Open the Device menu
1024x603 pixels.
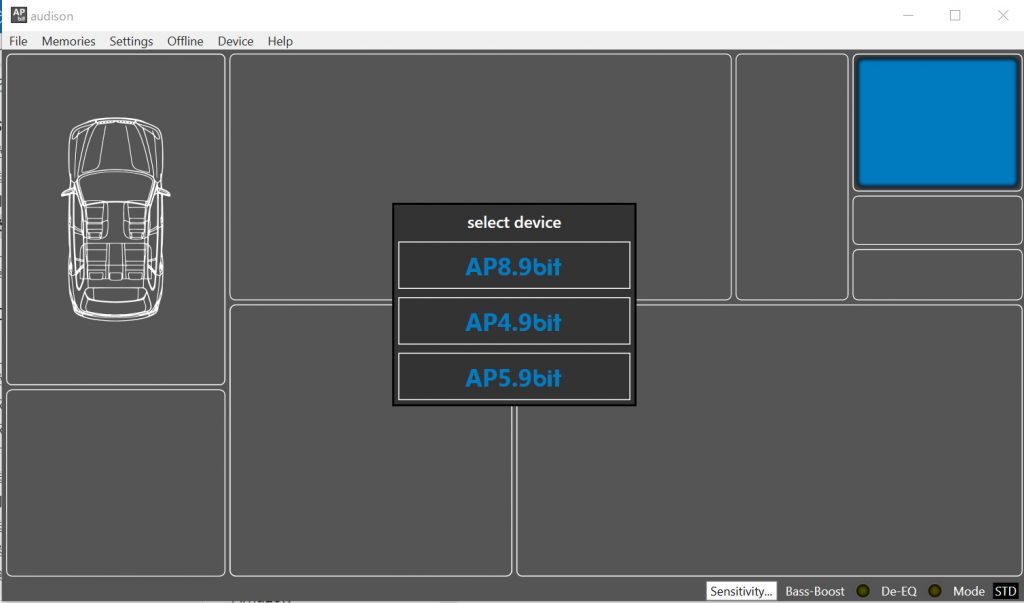pyautogui.click(x=235, y=41)
